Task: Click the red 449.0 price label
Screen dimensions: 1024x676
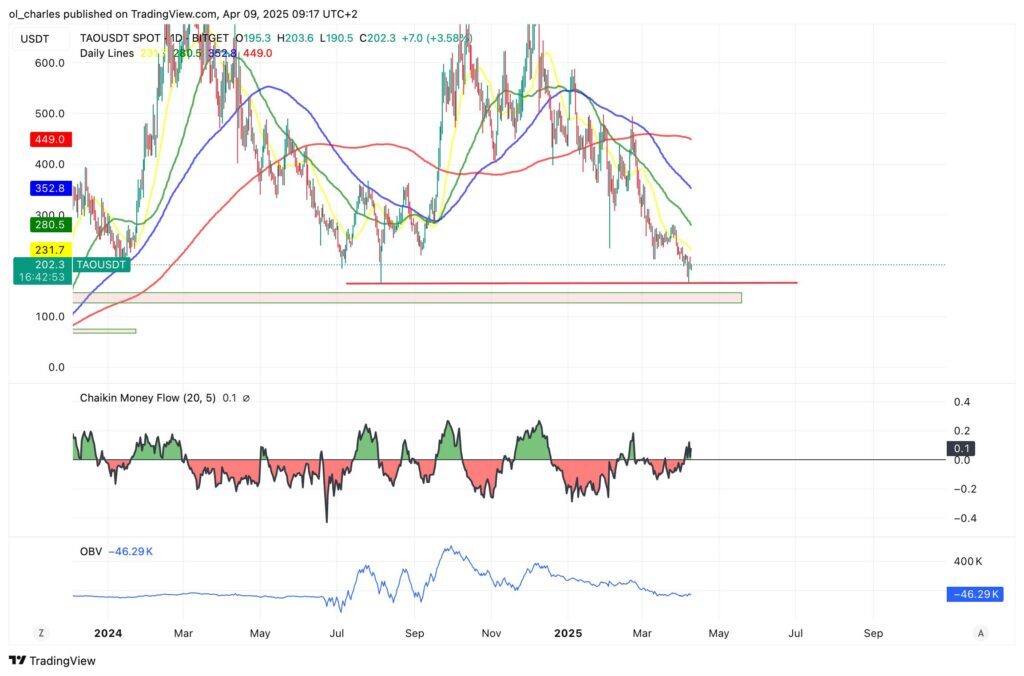Action: (47, 140)
